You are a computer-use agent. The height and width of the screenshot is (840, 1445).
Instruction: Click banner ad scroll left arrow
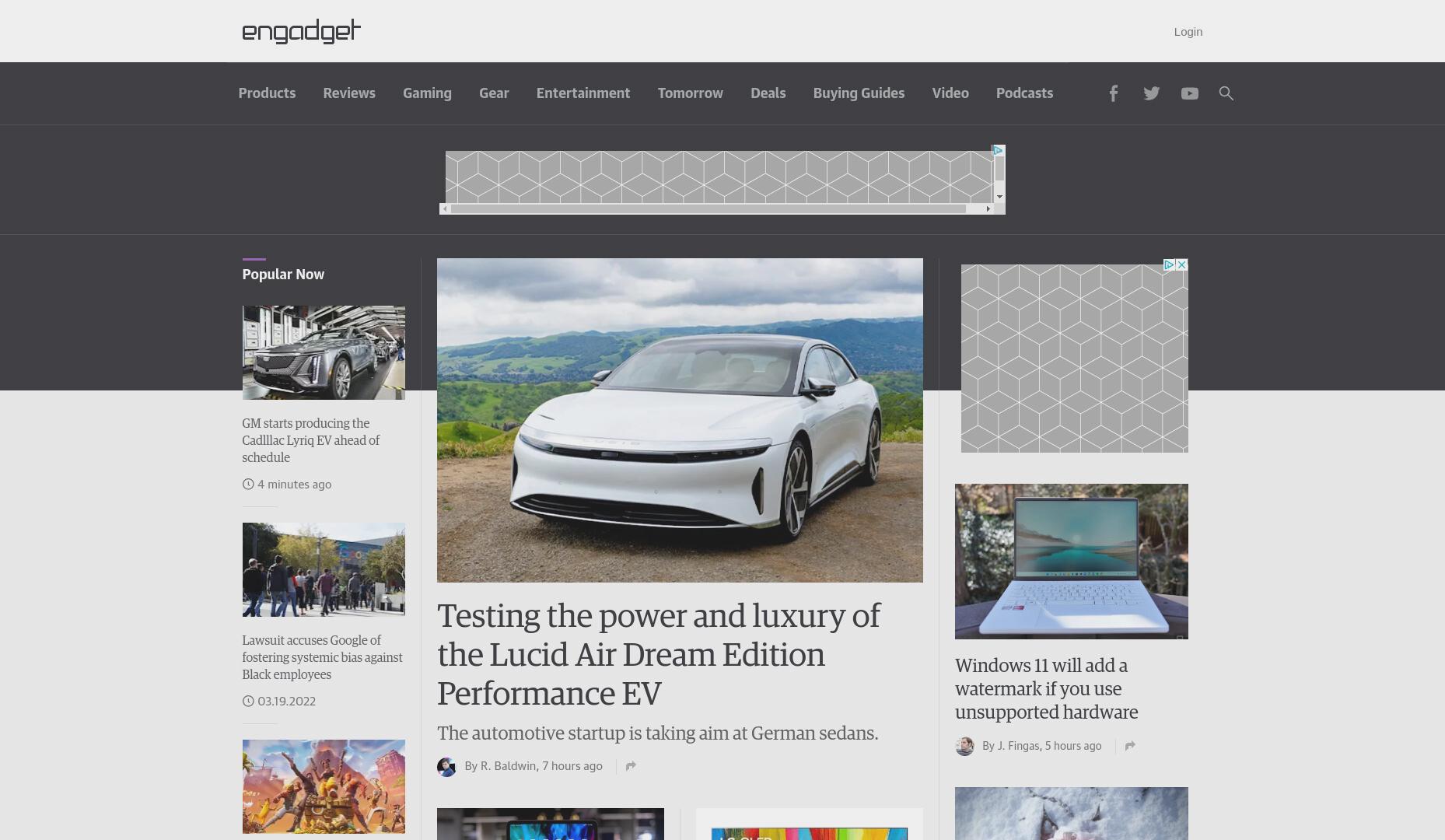444,208
